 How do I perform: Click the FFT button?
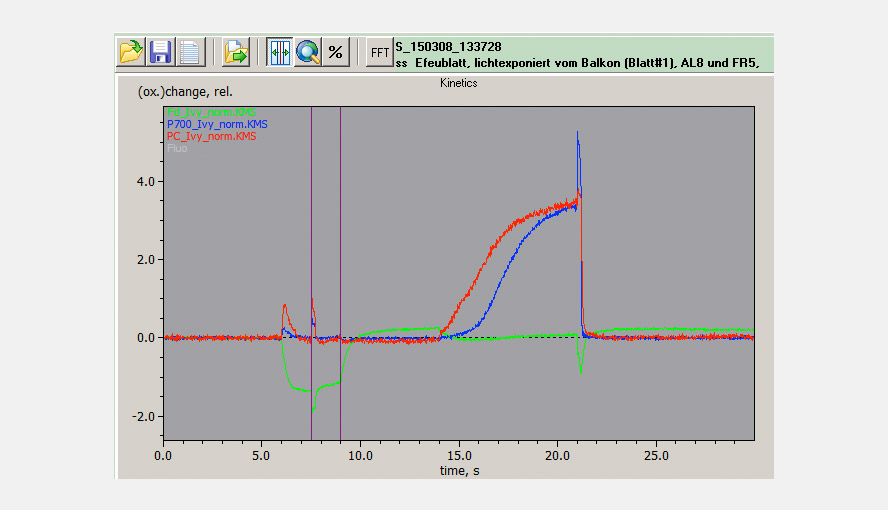[379, 52]
